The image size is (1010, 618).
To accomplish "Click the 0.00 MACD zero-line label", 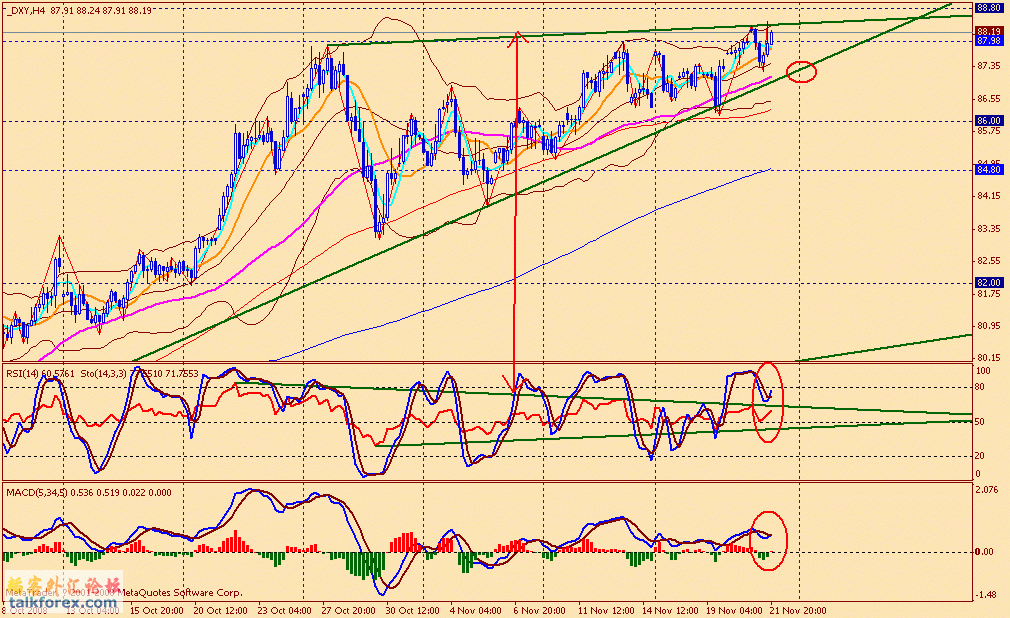I will (x=984, y=552).
